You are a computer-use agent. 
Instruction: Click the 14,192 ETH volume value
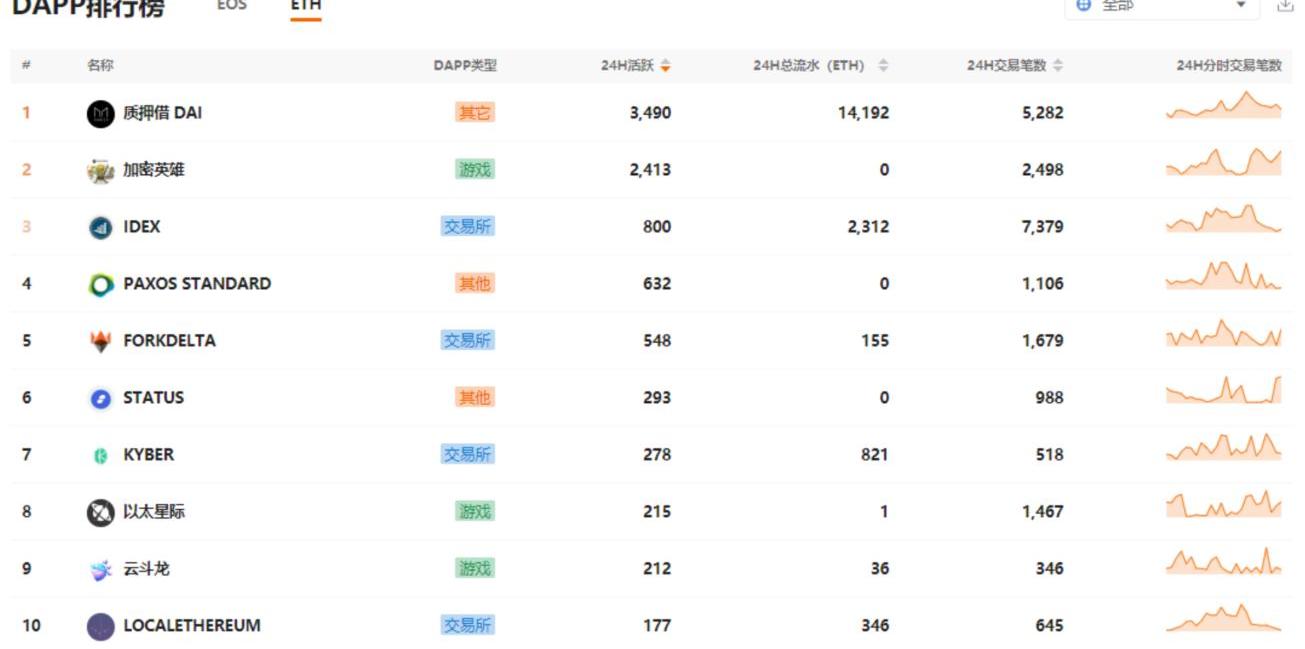click(x=864, y=113)
